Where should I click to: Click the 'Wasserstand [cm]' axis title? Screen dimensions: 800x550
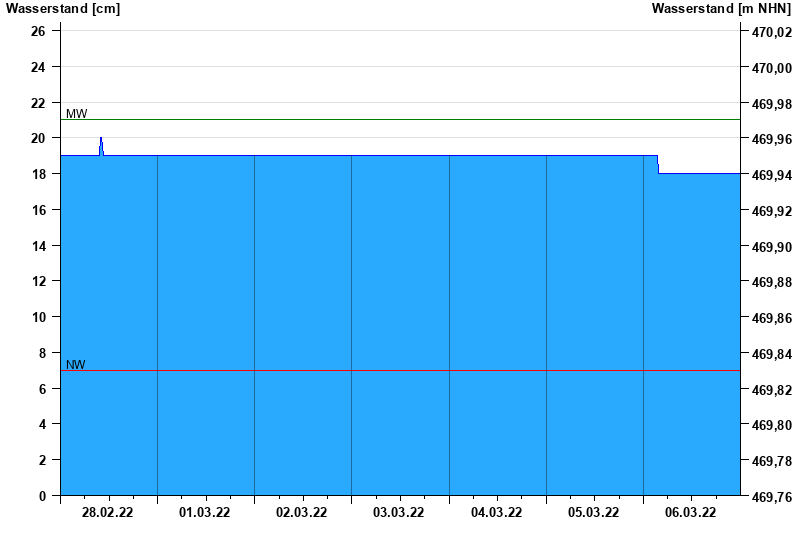point(63,8)
